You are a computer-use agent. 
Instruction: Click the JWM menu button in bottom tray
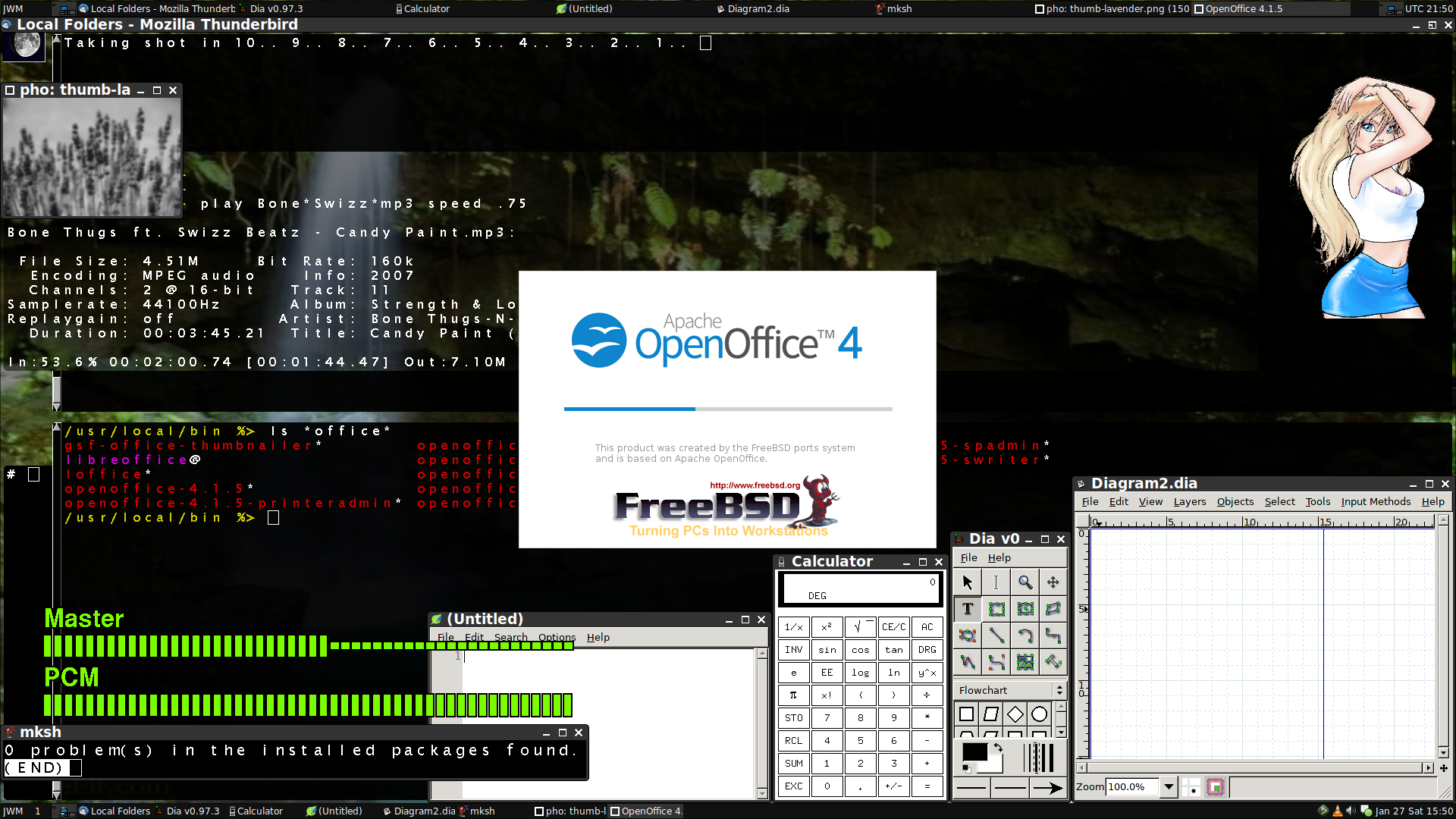[13, 811]
